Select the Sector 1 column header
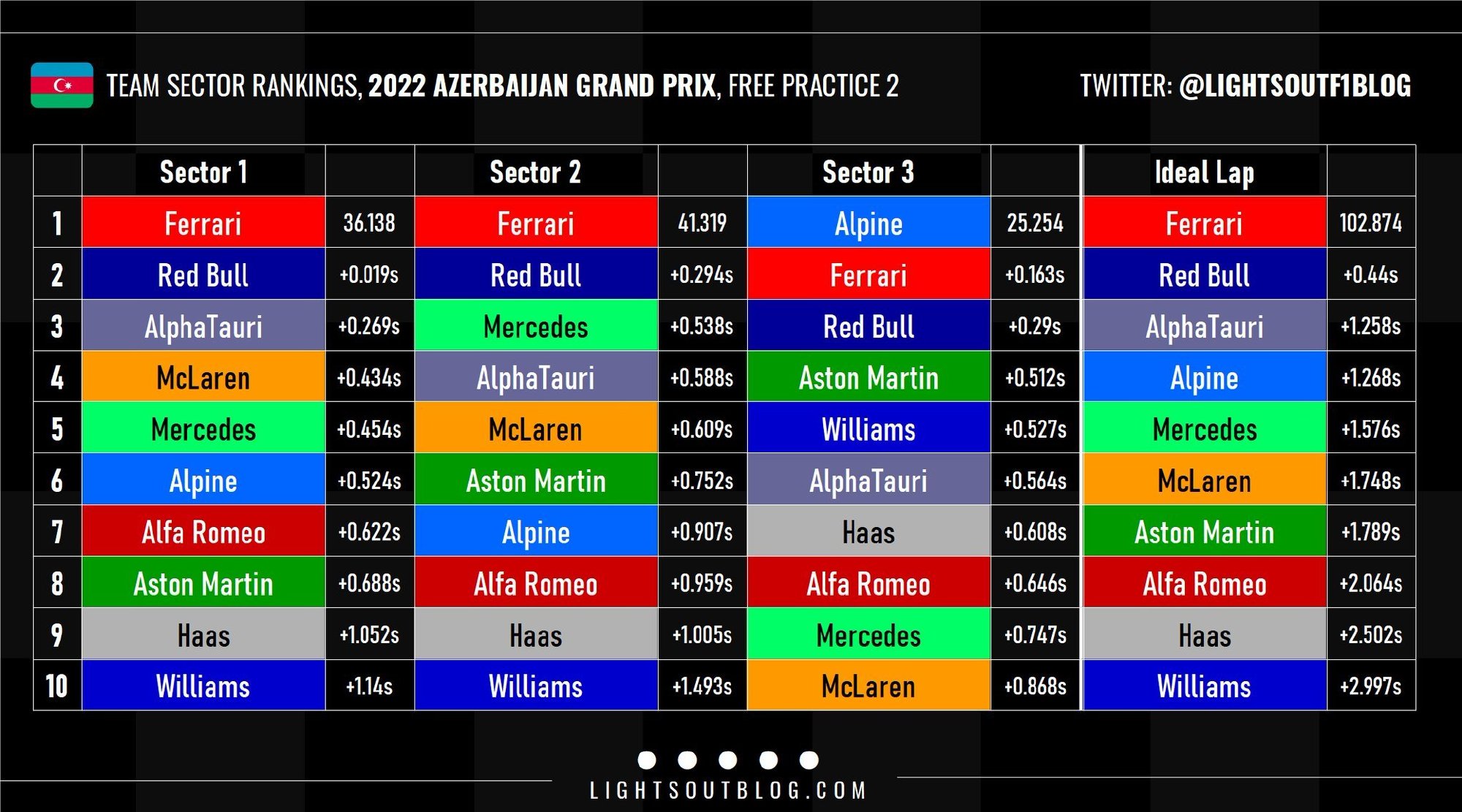 [203, 172]
